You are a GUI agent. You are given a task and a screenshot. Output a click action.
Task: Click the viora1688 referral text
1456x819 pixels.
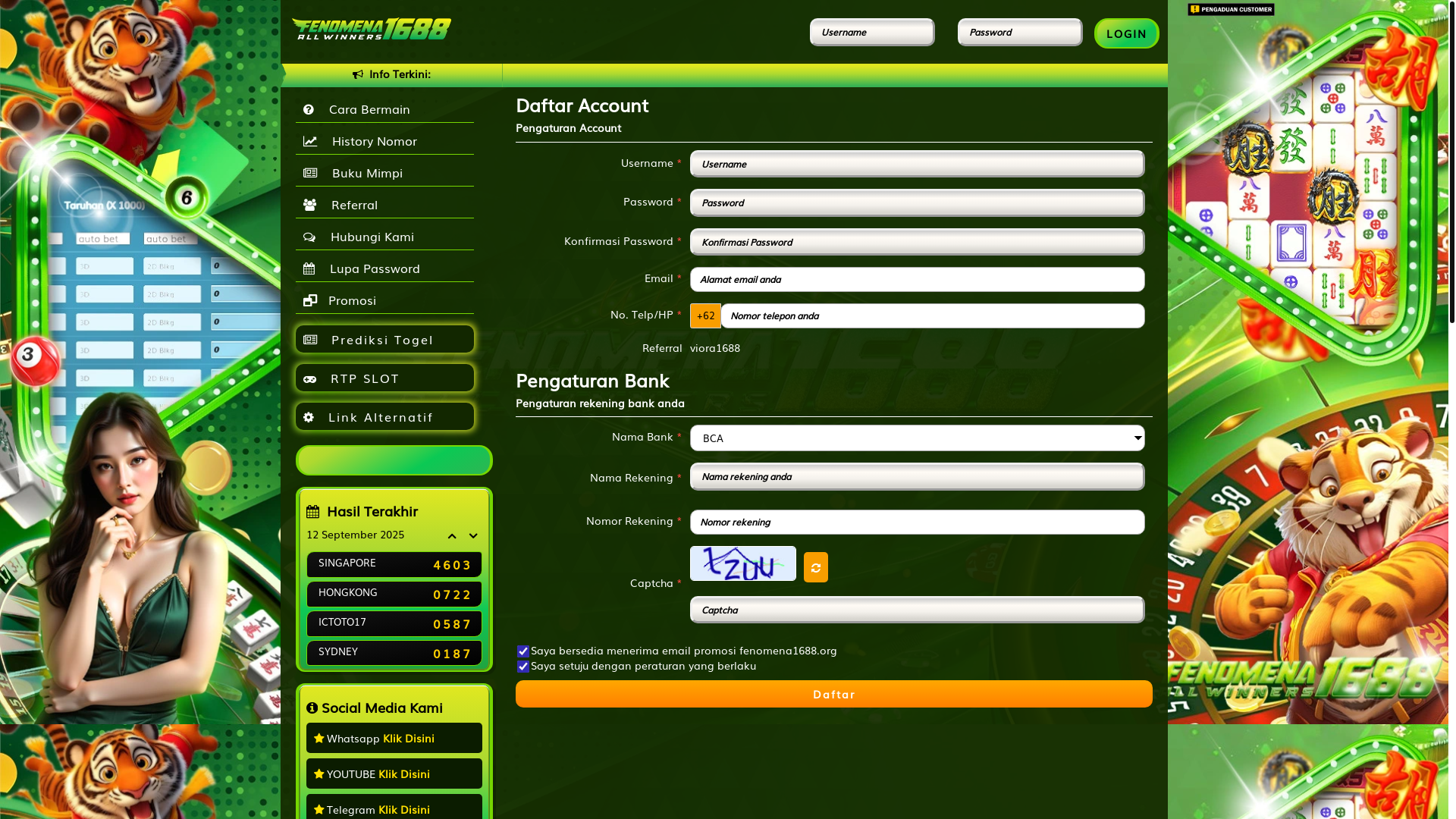(715, 348)
